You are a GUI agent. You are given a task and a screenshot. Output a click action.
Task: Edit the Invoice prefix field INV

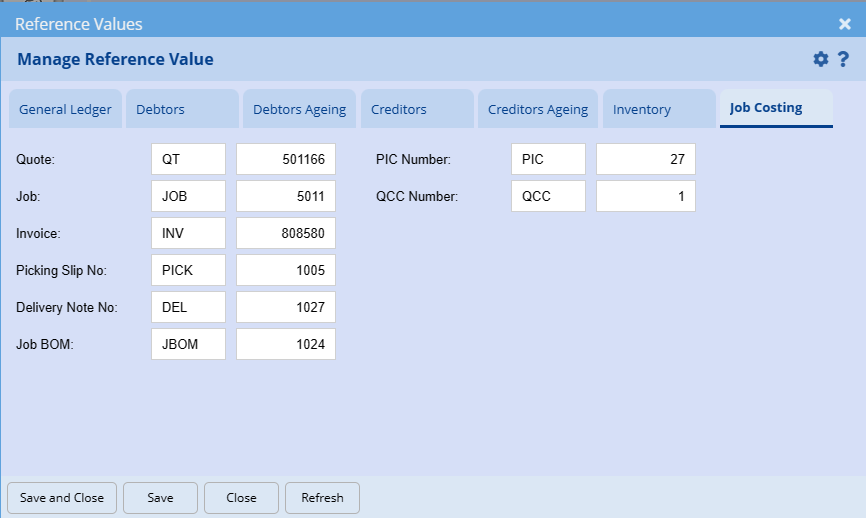coord(188,233)
